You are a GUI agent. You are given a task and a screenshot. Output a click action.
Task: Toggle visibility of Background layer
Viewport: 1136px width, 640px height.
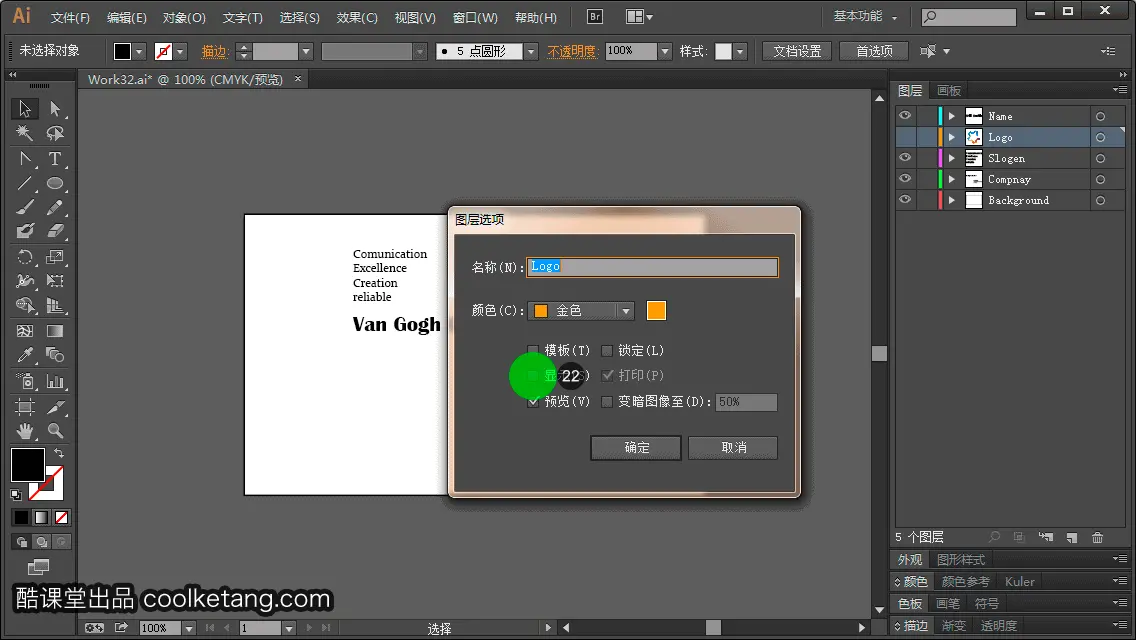pos(905,200)
